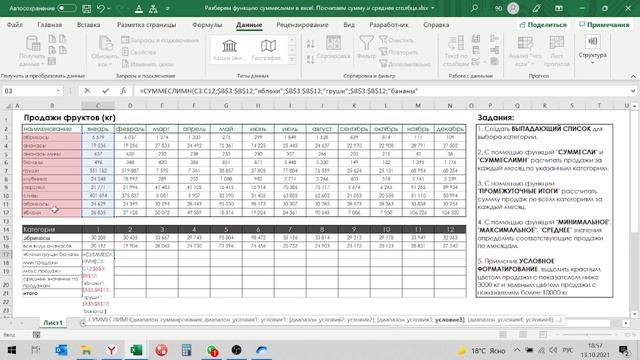The image size is (640, 360).
Task: Switch to the Формулы tab
Action: point(207,25)
